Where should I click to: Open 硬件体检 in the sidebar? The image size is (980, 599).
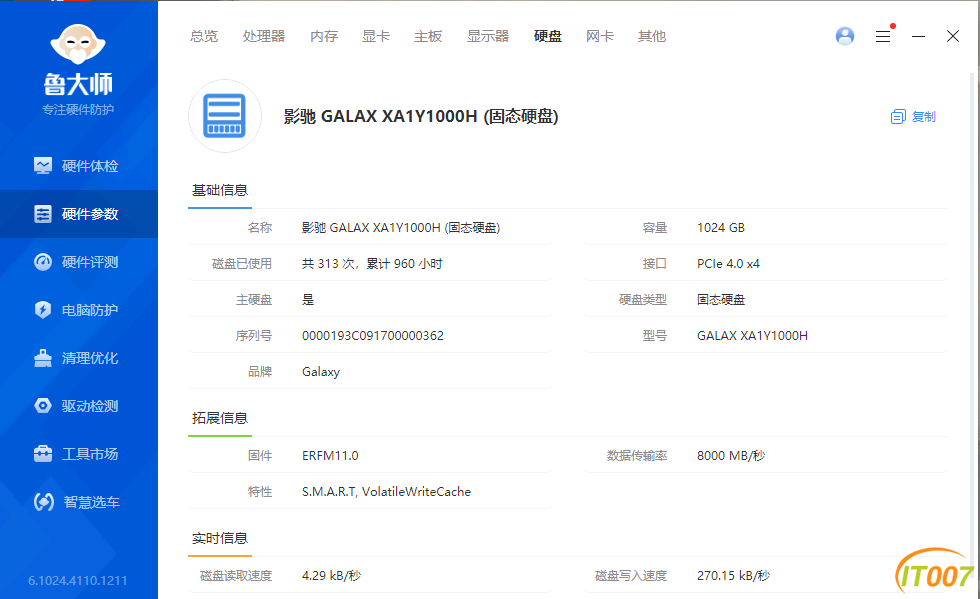tap(79, 166)
